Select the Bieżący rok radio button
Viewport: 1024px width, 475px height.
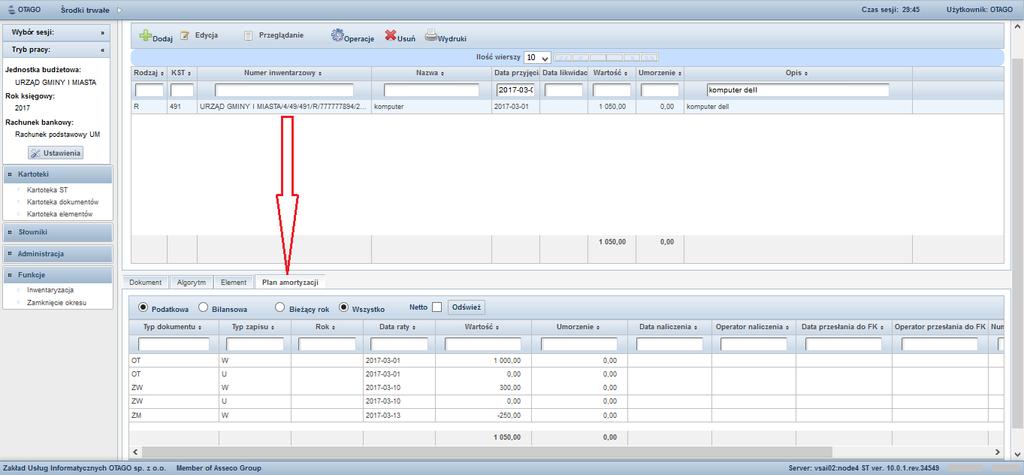point(280,307)
